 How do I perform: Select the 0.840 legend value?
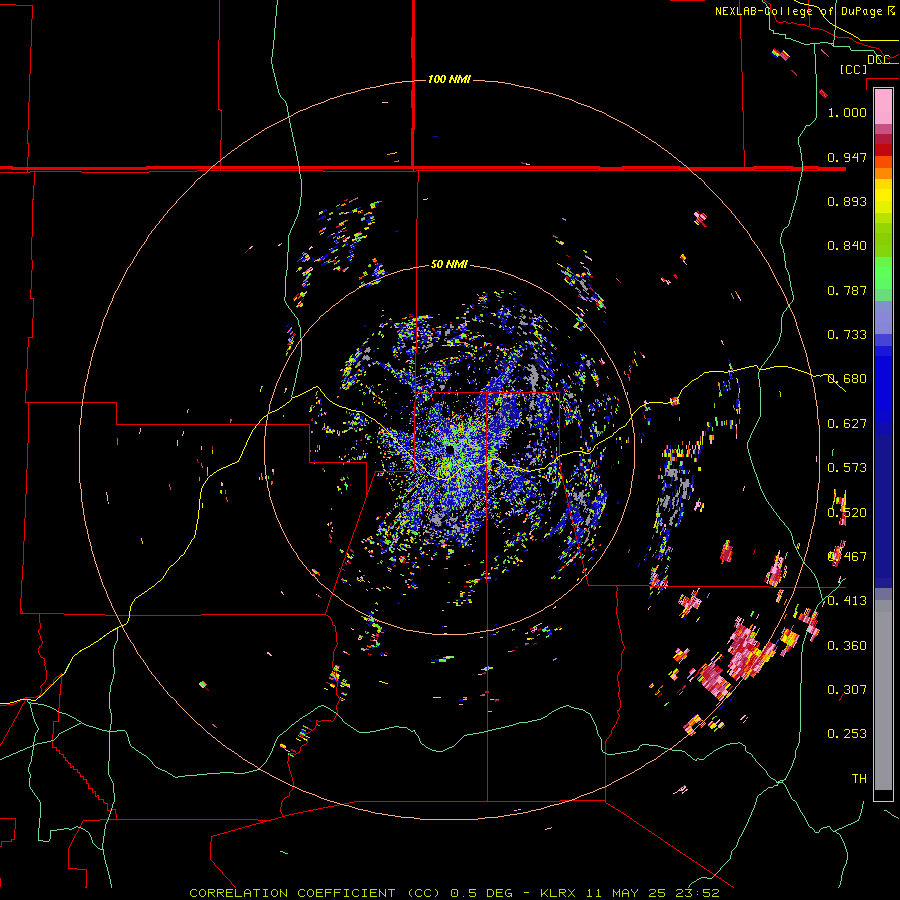[847, 246]
